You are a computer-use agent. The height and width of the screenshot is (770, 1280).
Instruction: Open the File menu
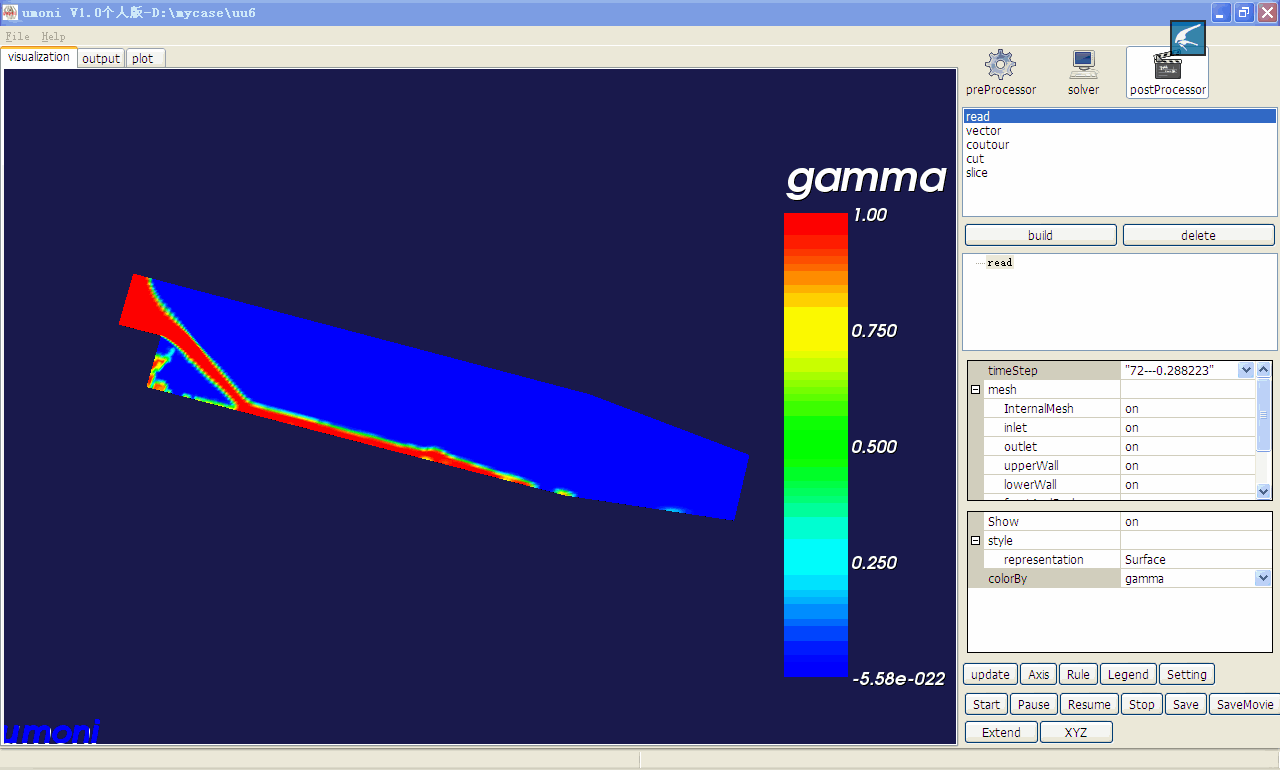pyautogui.click(x=17, y=36)
